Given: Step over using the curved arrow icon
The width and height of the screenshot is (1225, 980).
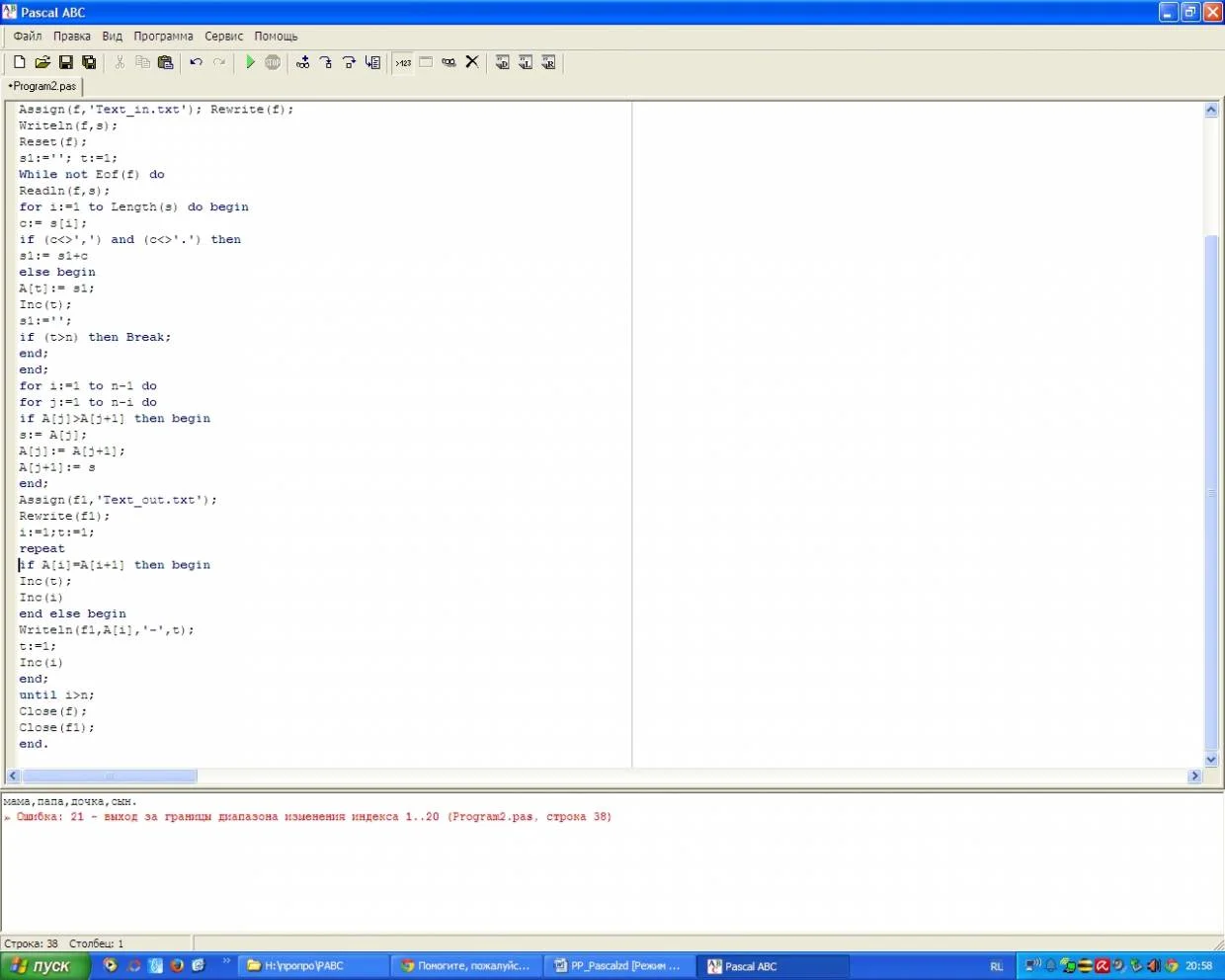Looking at the screenshot, I should (x=349, y=62).
